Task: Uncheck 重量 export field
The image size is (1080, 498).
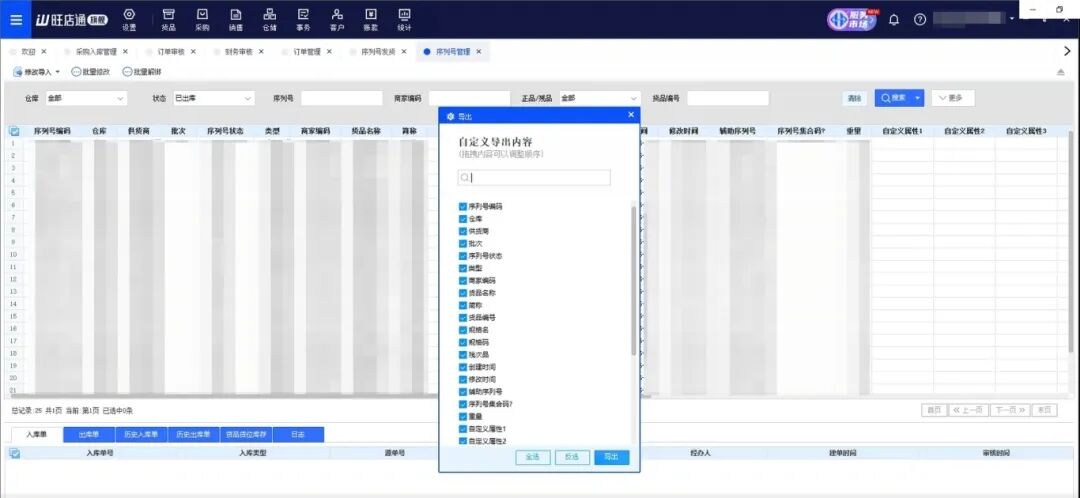Action: click(463, 416)
